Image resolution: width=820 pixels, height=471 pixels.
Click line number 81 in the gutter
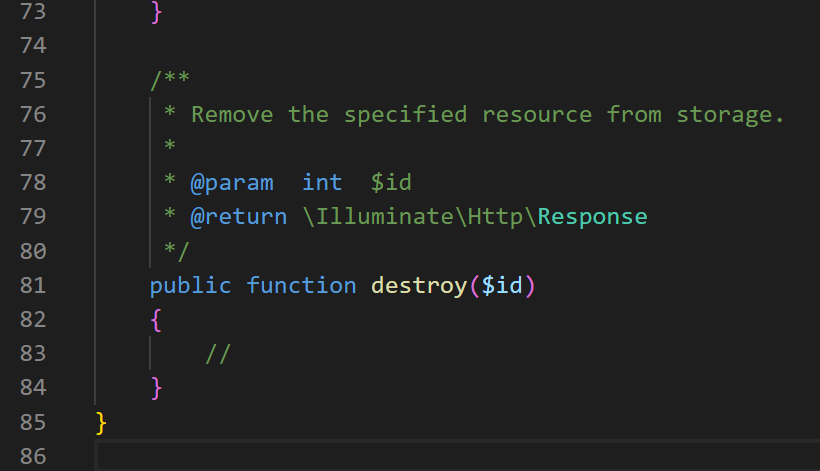pyautogui.click(x=33, y=285)
